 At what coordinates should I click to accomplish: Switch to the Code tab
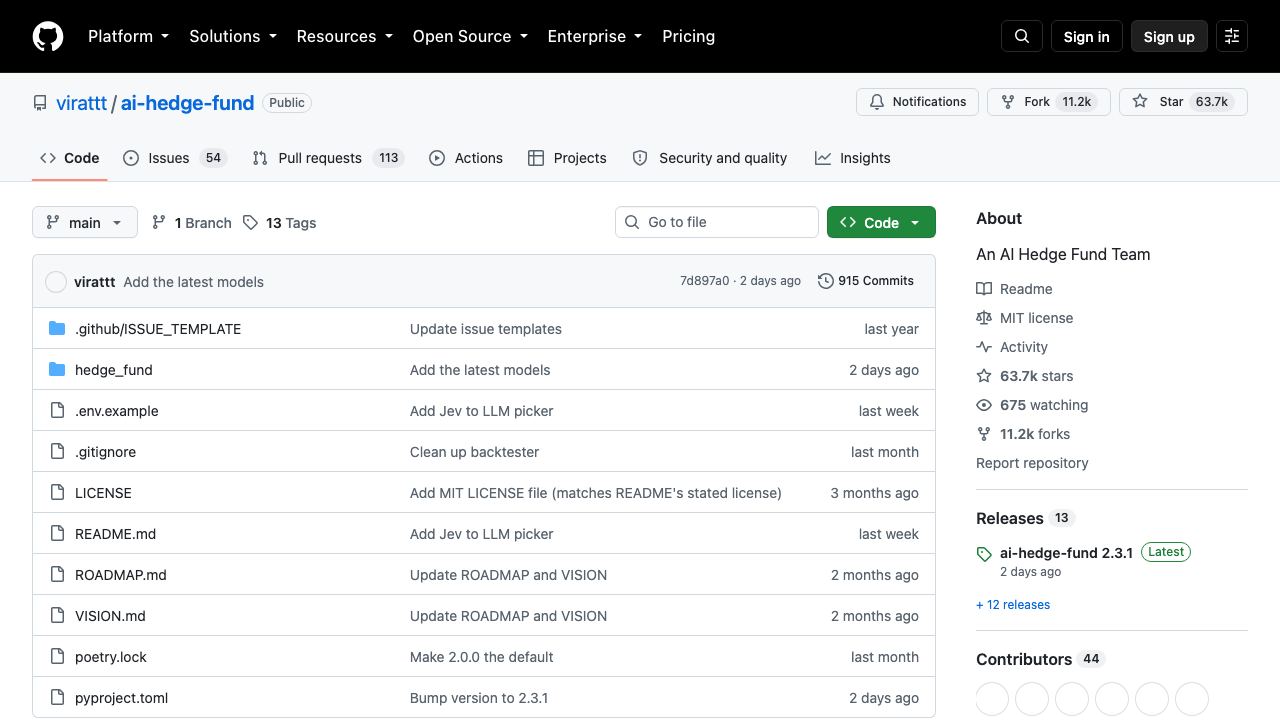click(70, 158)
